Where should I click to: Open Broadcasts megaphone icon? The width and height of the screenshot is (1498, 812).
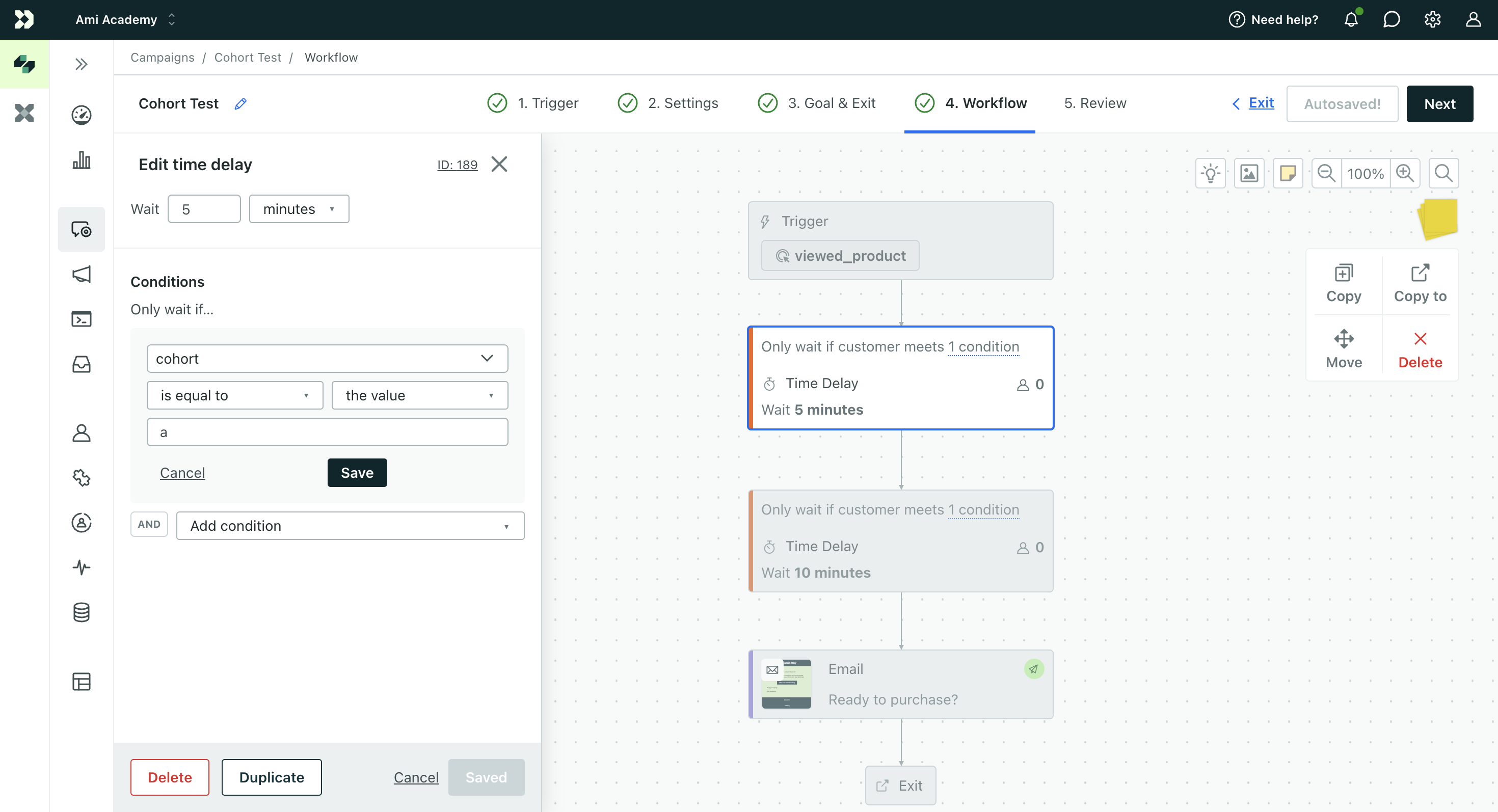click(82, 274)
